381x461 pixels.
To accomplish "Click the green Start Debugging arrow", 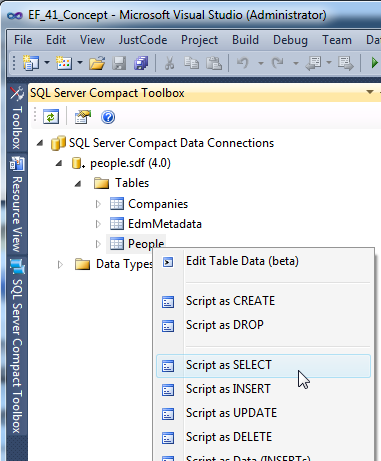I will tap(374, 63).
